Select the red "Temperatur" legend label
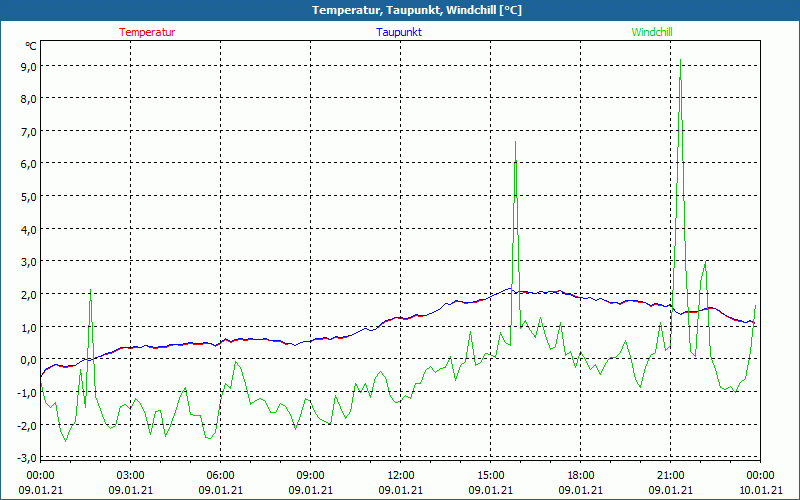The image size is (800, 500). [147, 32]
